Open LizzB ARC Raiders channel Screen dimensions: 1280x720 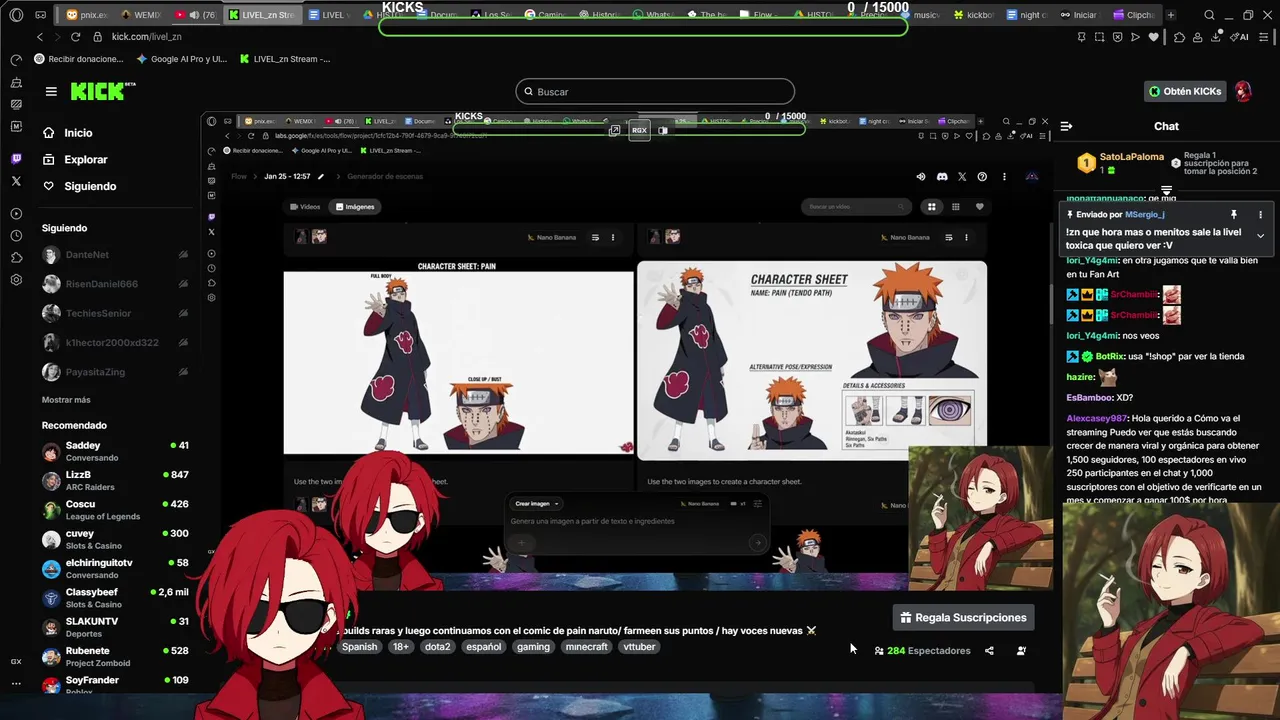(115, 481)
